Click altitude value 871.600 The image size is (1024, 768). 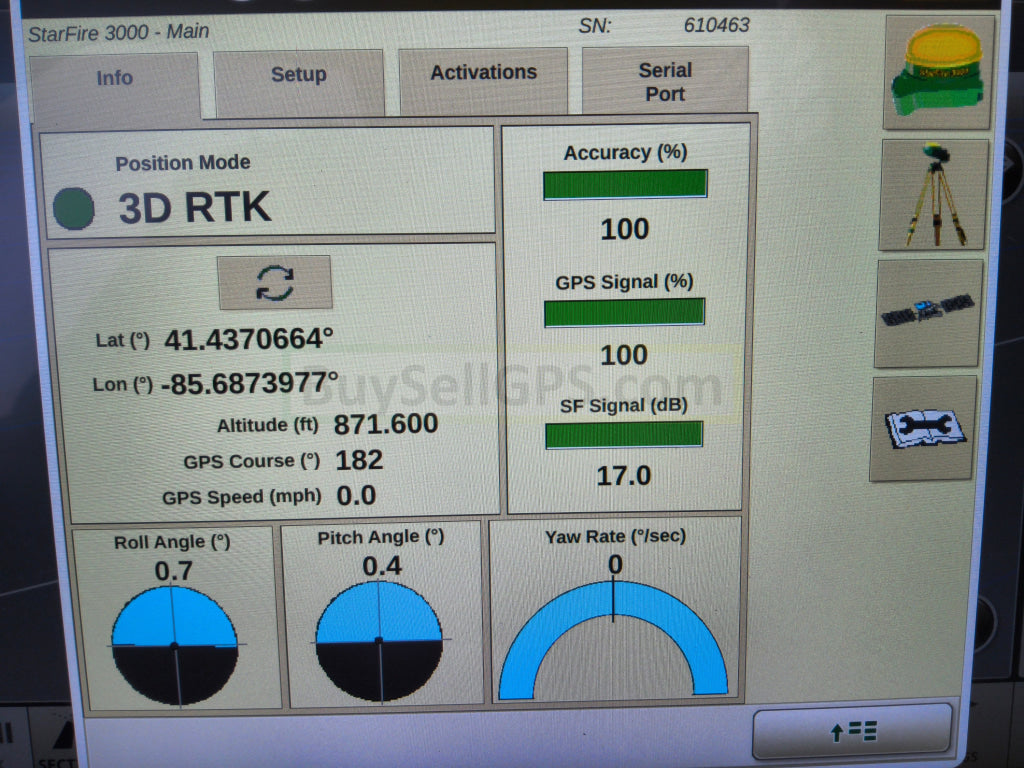point(386,424)
